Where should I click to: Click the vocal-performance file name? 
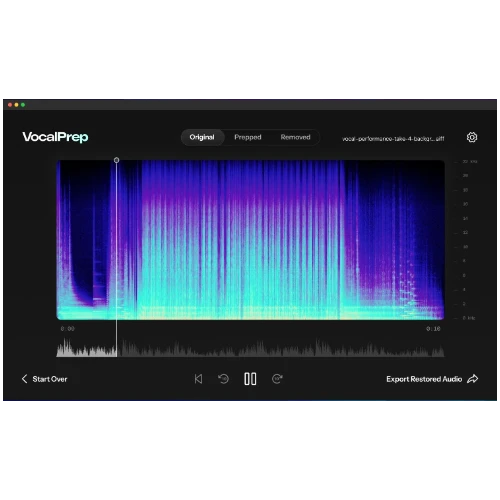[x=393, y=139]
